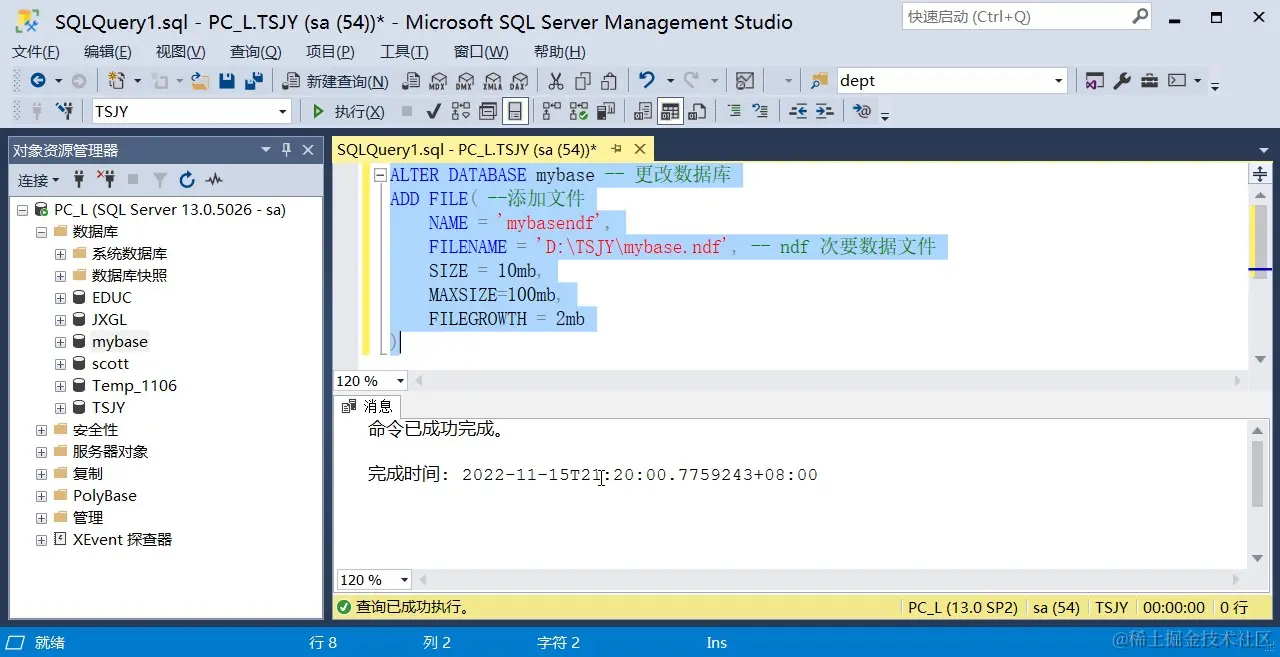Click the Navigate Backward arrow icon
Image resolution: width=1280 pixels, height=657 pixels.
[38, 81]
